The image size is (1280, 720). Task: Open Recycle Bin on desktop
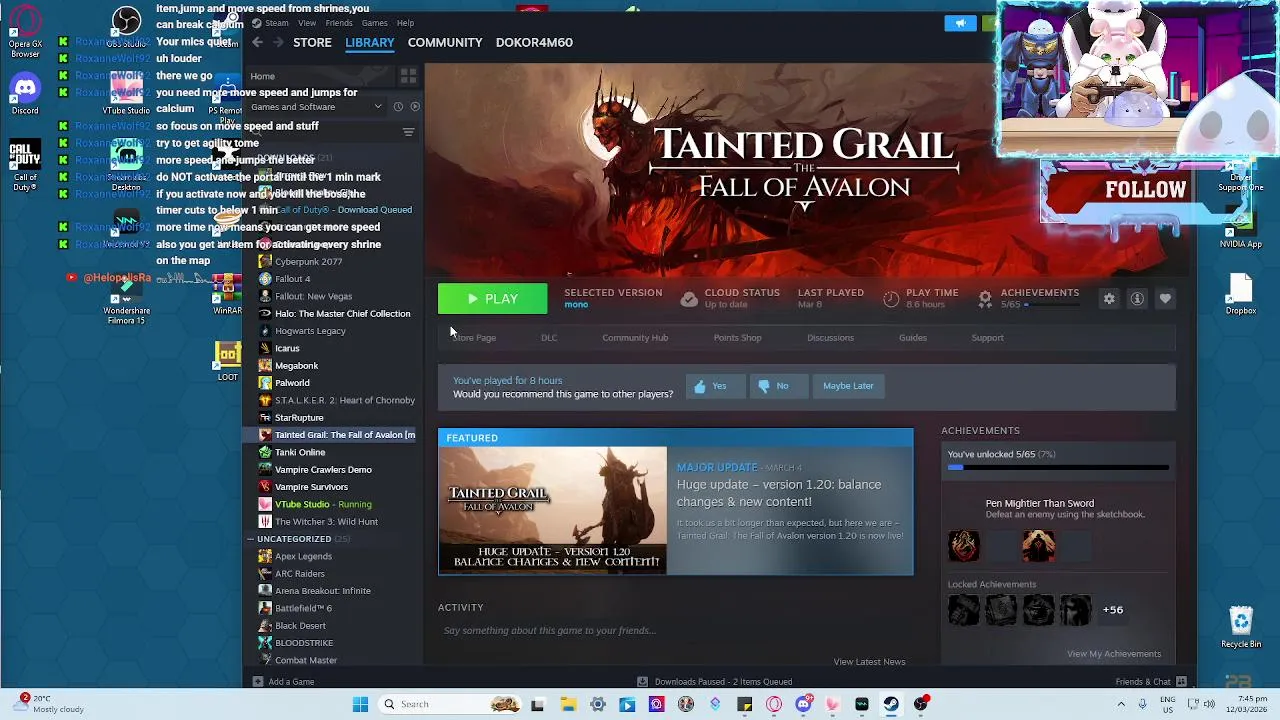point(1241,627)
